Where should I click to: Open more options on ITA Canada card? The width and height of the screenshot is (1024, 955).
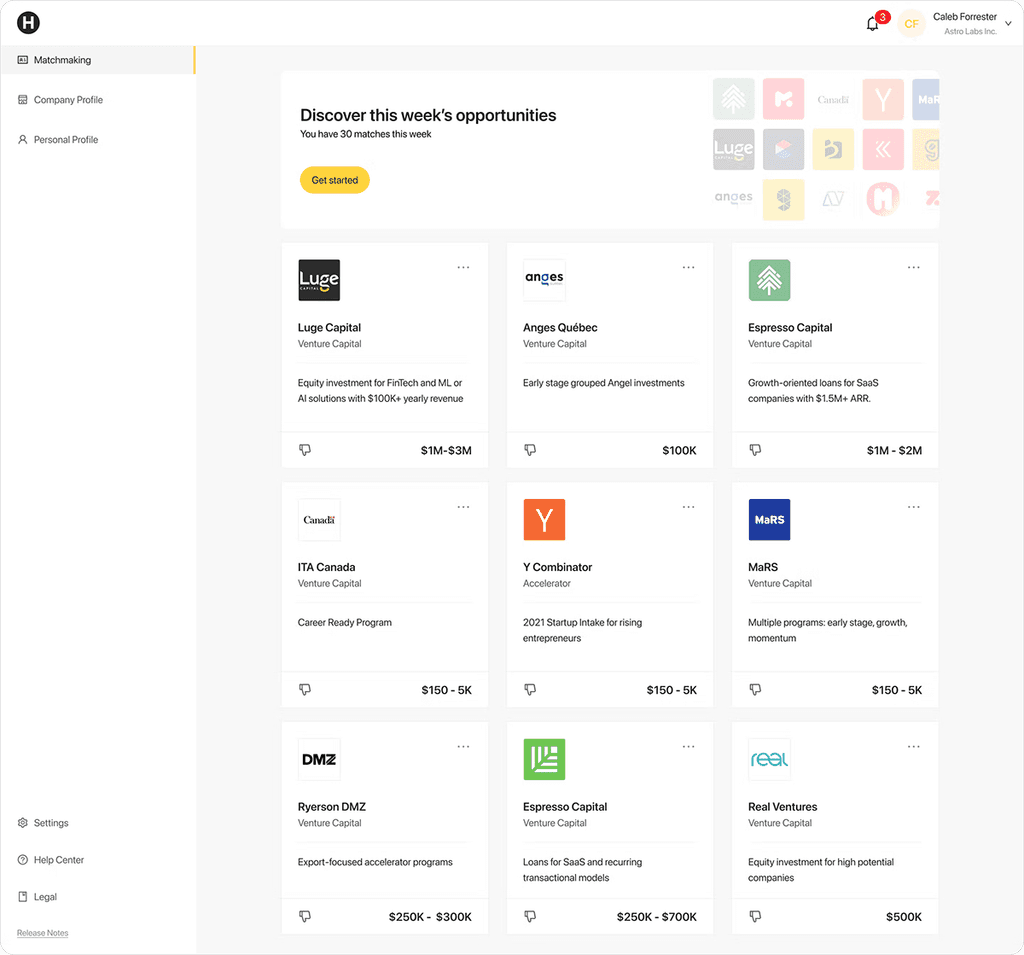click(463, 508)
